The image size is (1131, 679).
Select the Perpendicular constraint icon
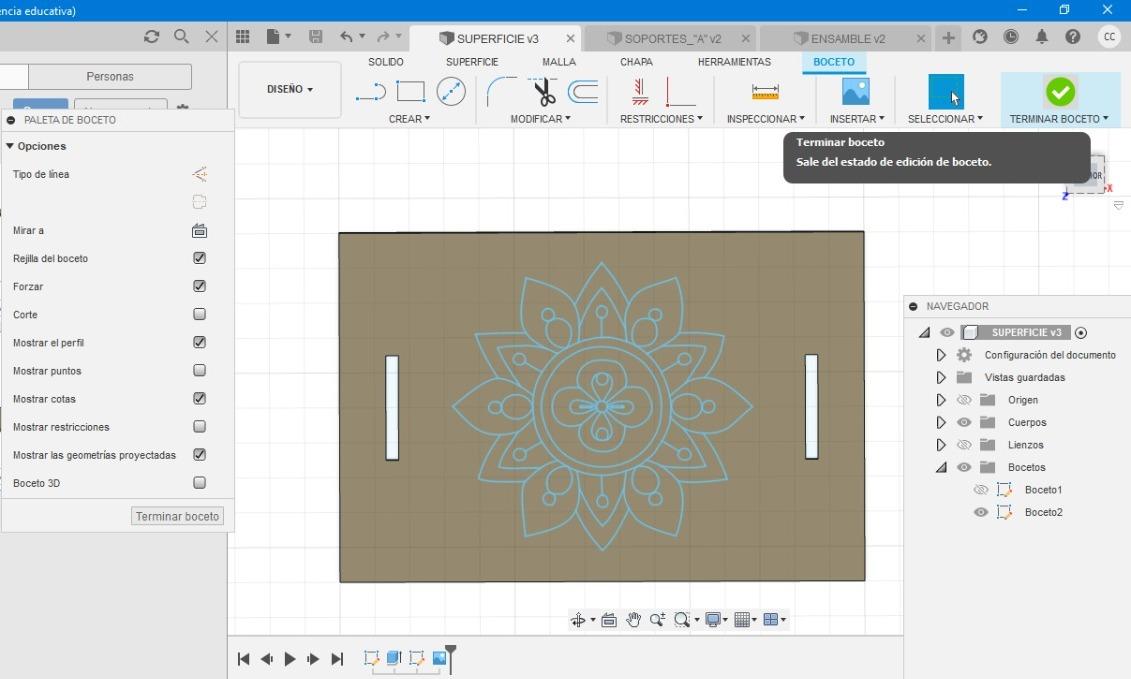679,92
